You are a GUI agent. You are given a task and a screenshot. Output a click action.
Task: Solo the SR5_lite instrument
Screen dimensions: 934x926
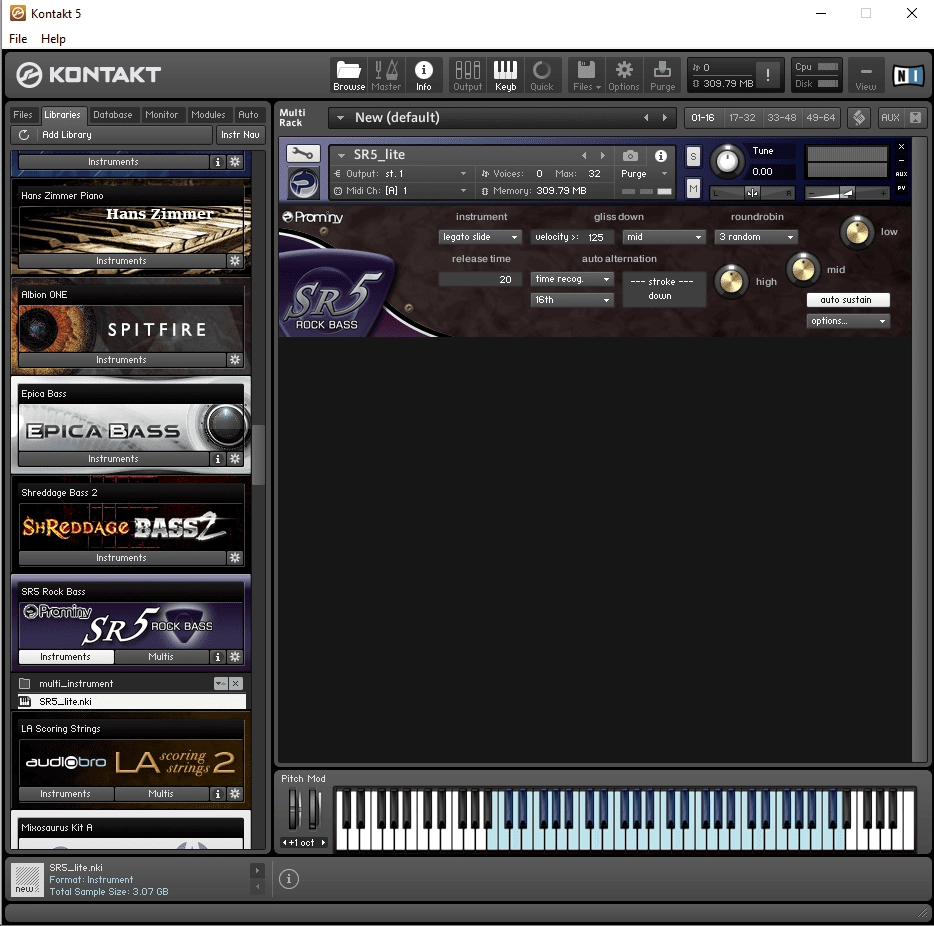click(x=693, y=157)
